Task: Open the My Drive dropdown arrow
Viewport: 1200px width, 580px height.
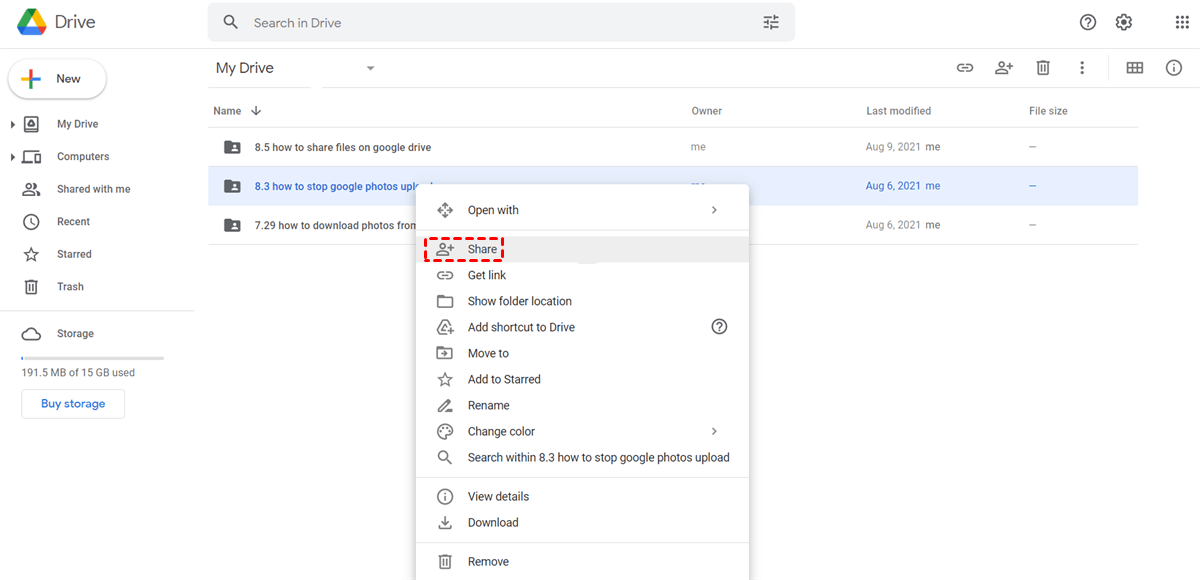Action: point(370,68)
